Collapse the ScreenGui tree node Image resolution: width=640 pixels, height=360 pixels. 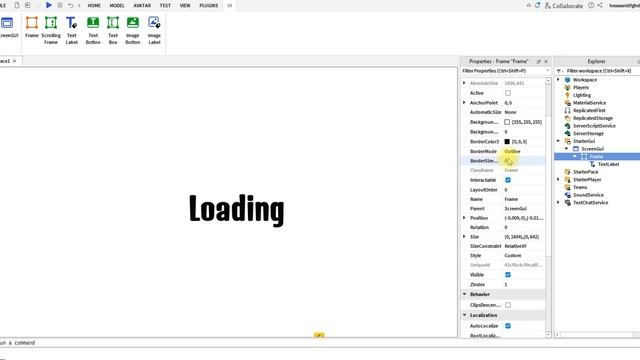point(567,149)
